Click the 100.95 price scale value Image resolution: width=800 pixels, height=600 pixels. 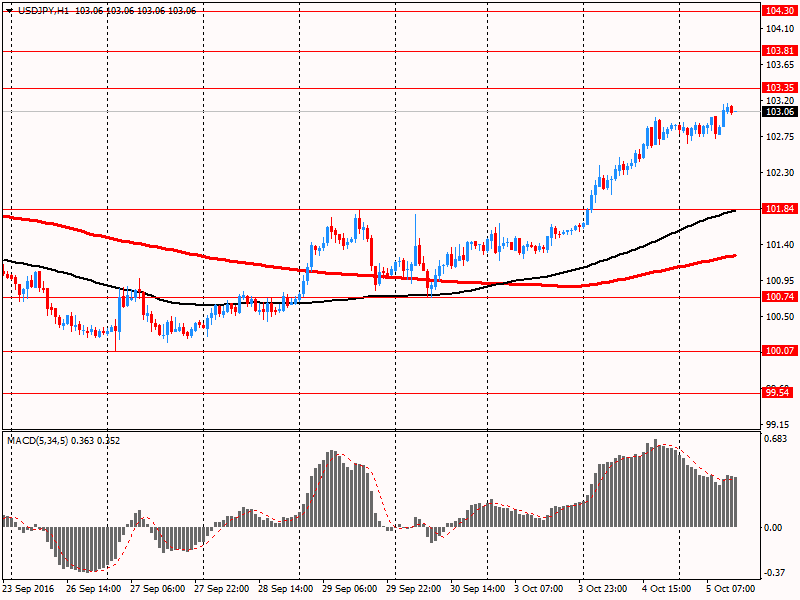tap(780, 281)
